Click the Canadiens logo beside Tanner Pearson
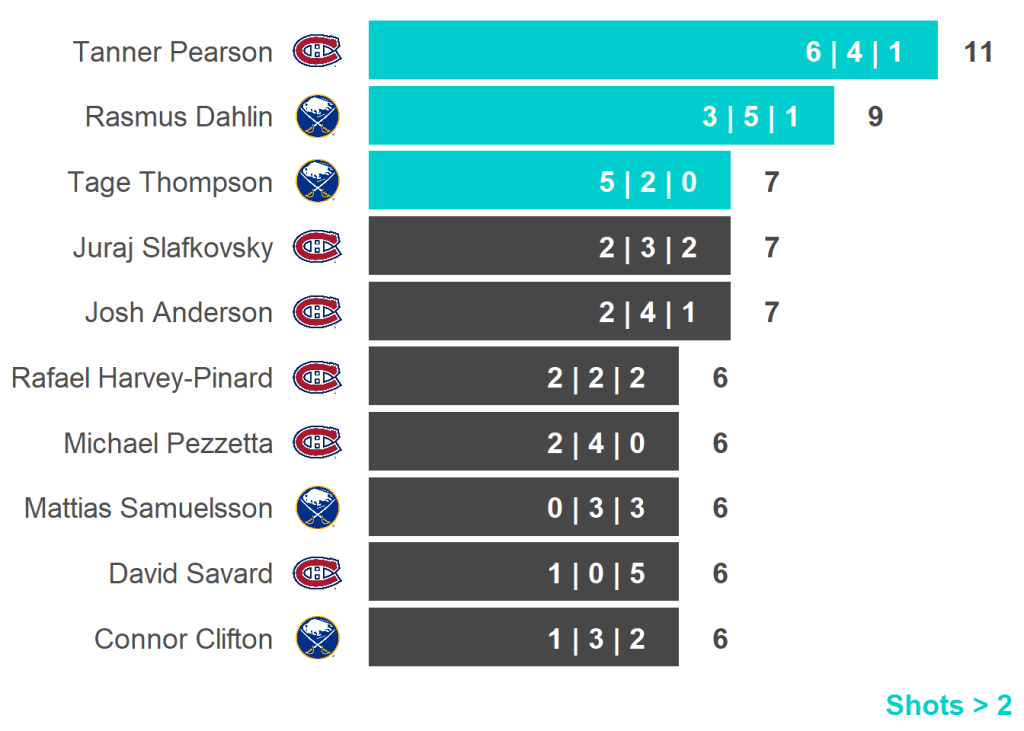This screenshot has height=731, width=1024. [317, 51]
